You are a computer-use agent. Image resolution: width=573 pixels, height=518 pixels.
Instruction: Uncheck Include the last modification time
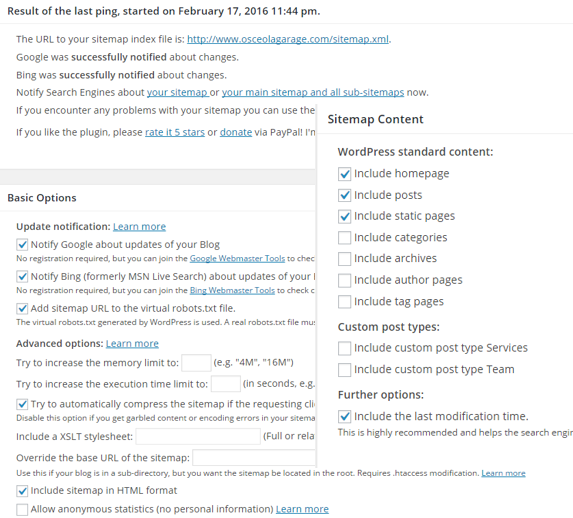tap(345, 416)
